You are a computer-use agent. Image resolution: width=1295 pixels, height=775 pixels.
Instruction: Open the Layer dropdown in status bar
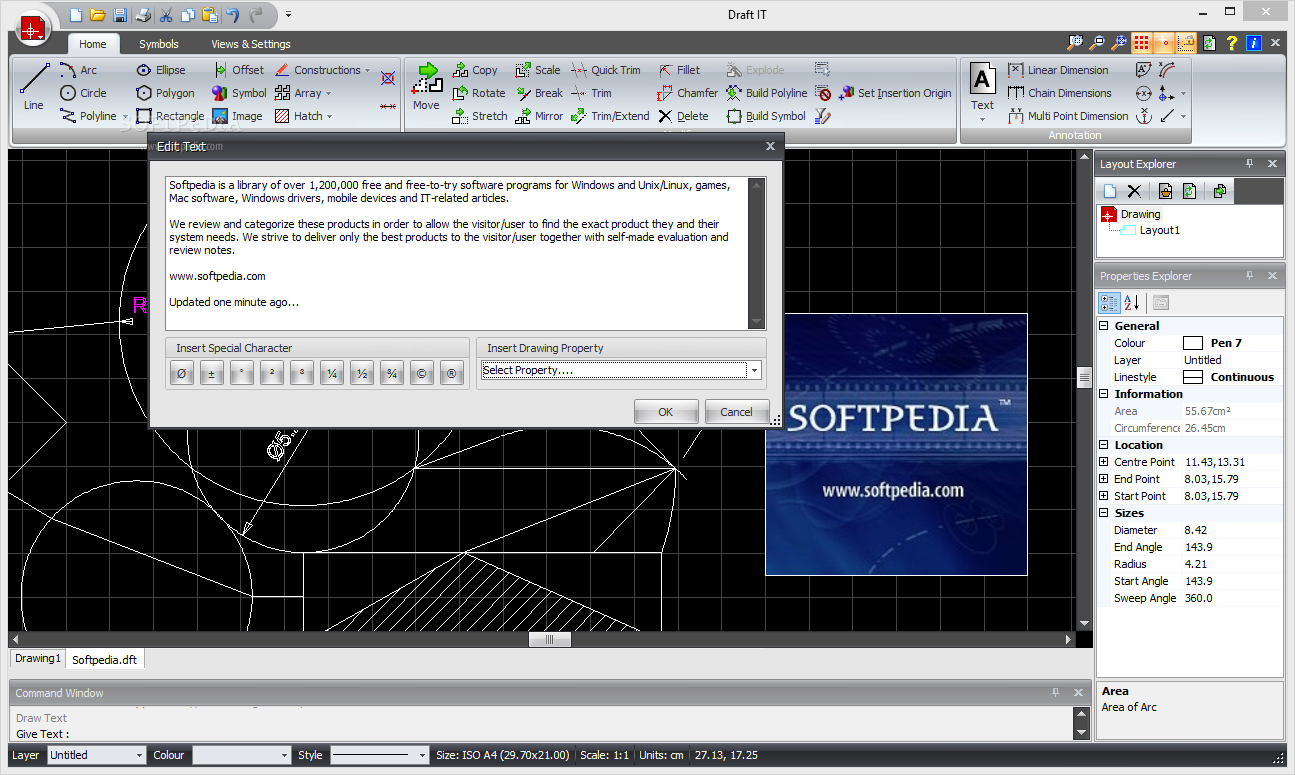(139, 756)
